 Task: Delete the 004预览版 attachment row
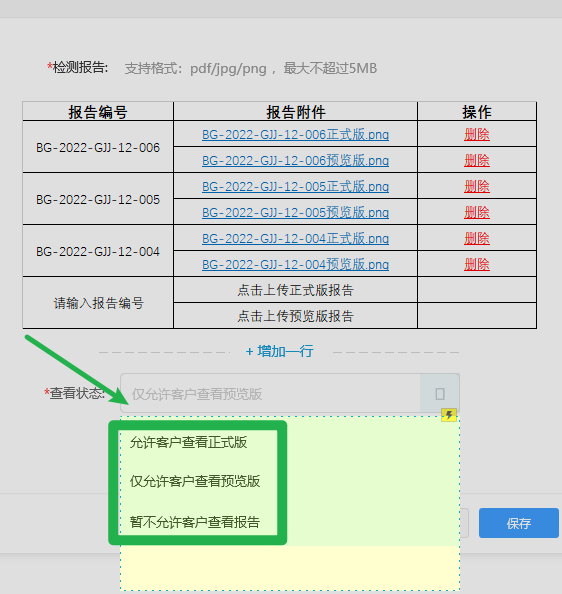tap(477, 264)
